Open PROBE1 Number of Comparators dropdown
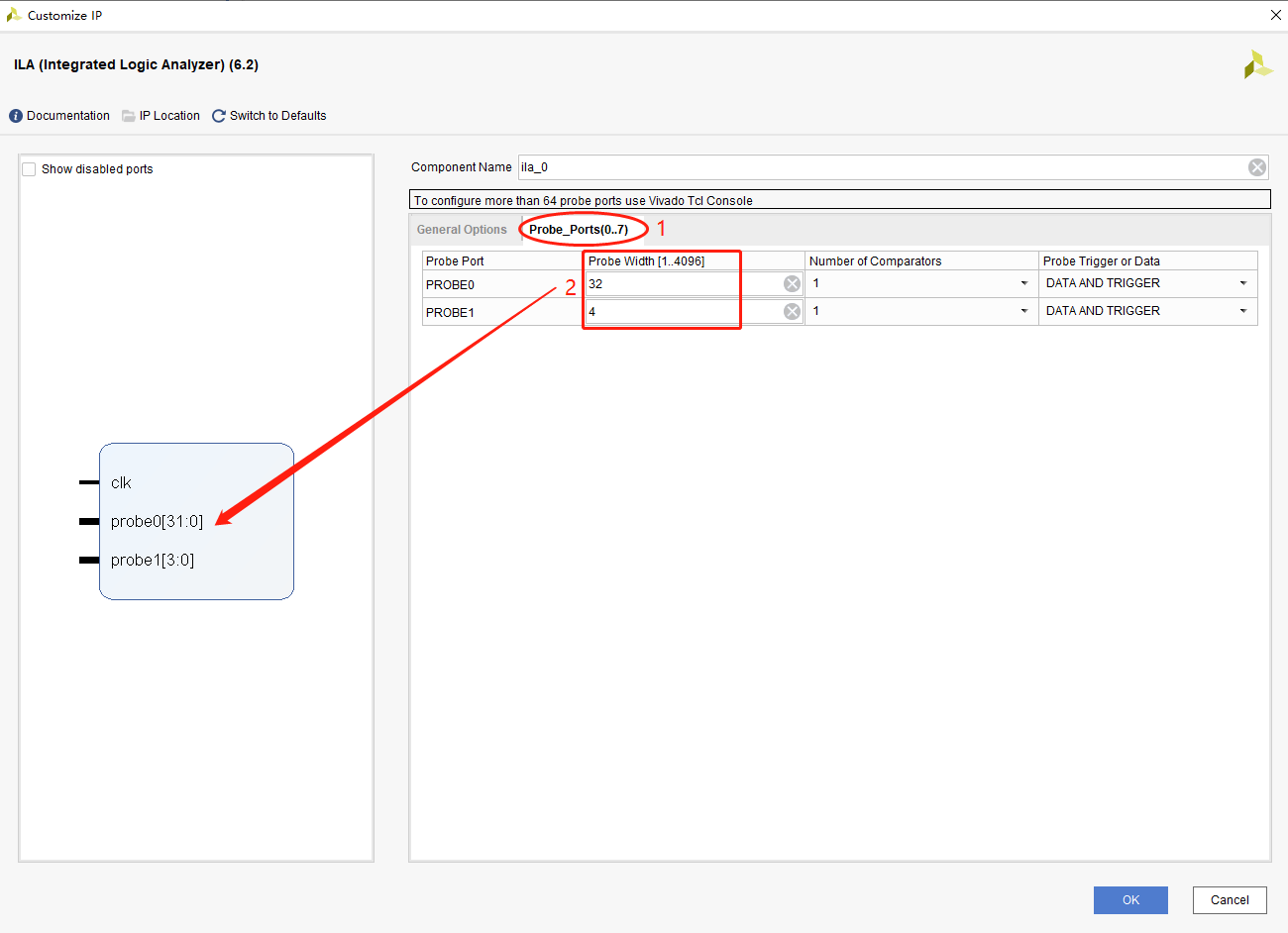Image resolution: width=1288 pixels, height=933 pixels. 1024,311
